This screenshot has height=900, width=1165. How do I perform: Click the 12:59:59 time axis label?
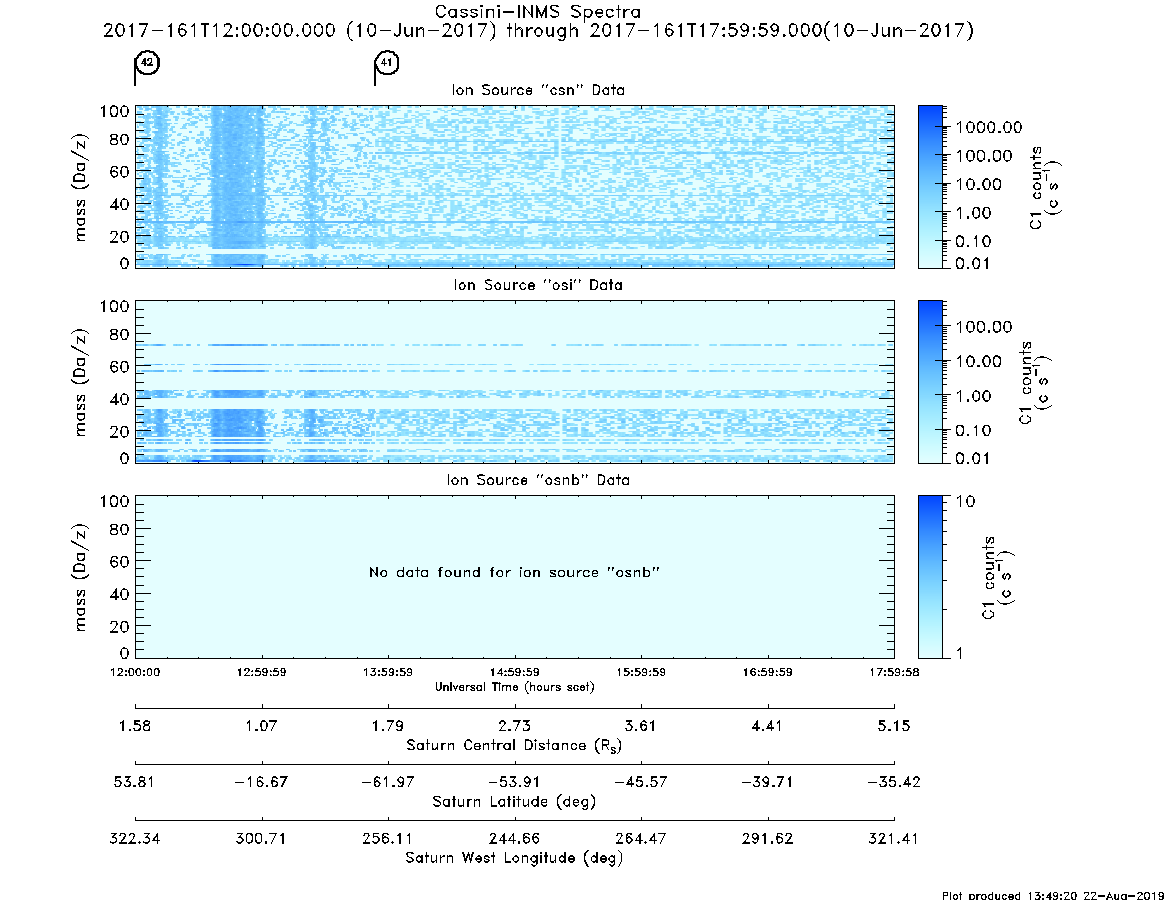(262, 672)
